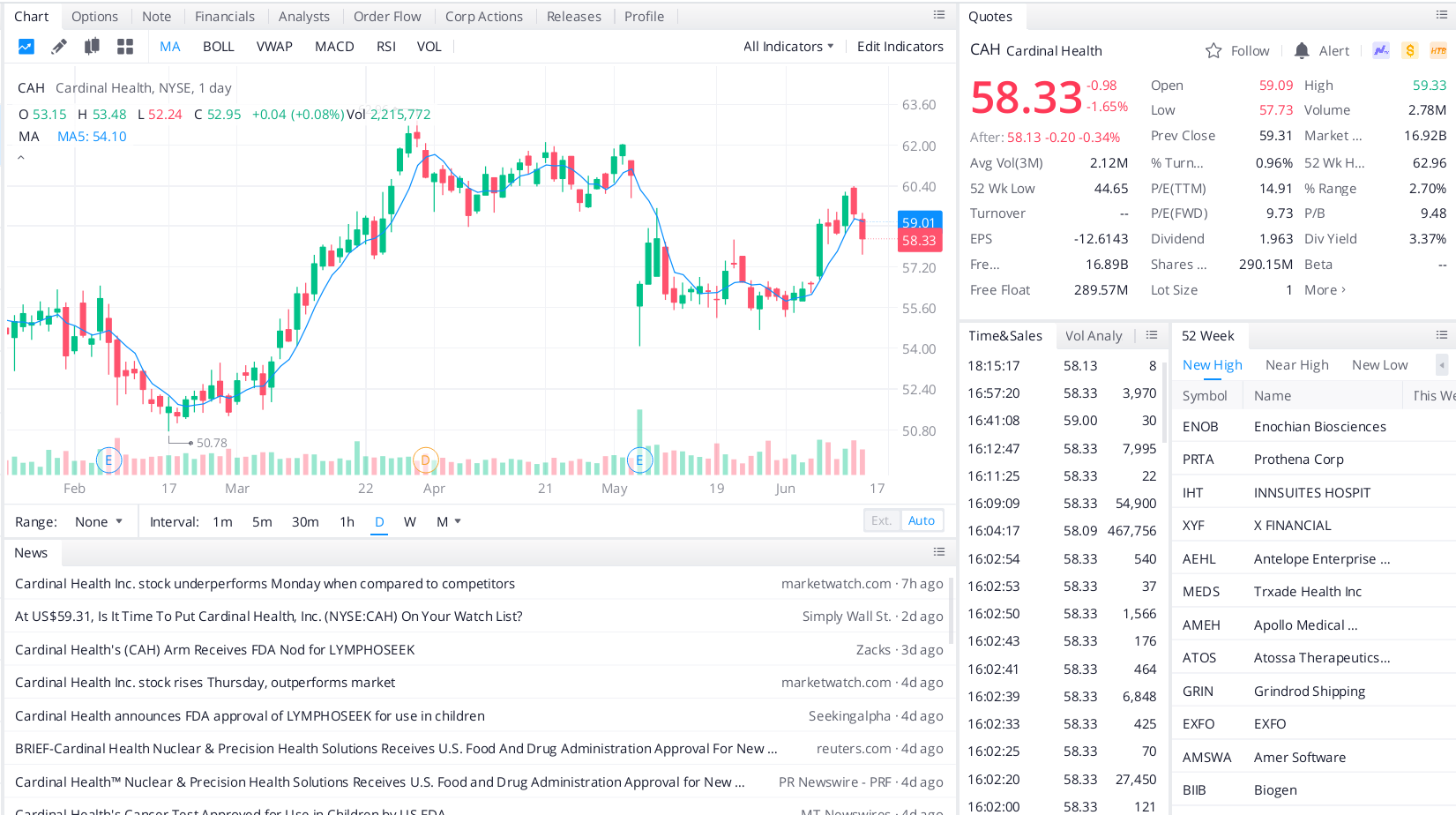Open the Corp Actions tab
The image size is (1456, 815).
484,17
